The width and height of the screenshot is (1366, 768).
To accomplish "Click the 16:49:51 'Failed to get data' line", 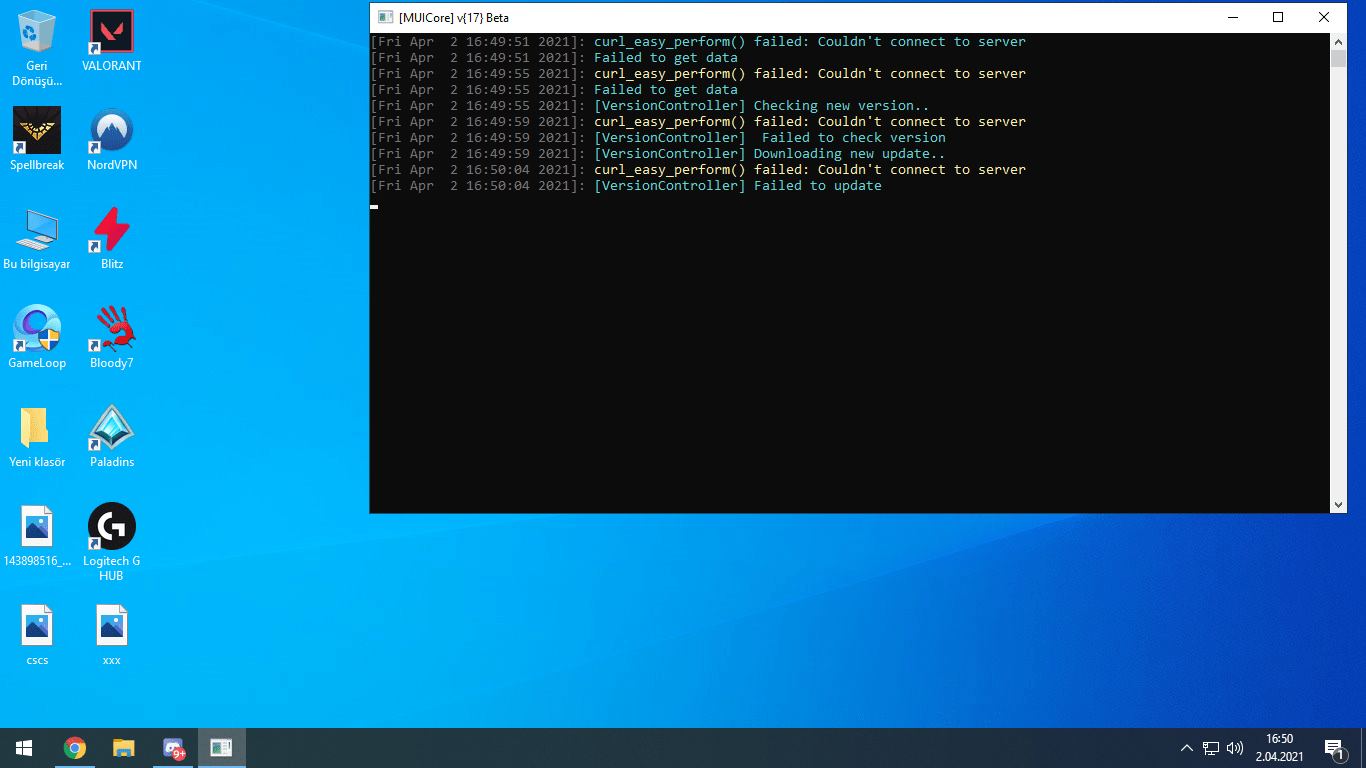I will click(554, 58).
